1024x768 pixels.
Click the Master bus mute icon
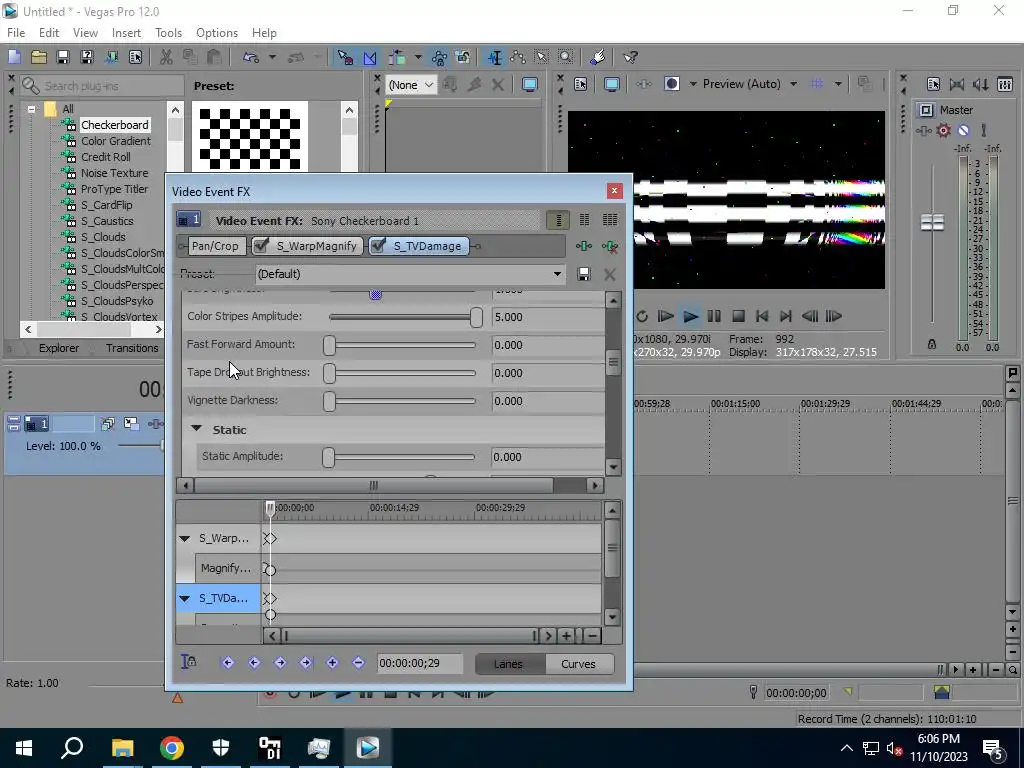[963, 131]
